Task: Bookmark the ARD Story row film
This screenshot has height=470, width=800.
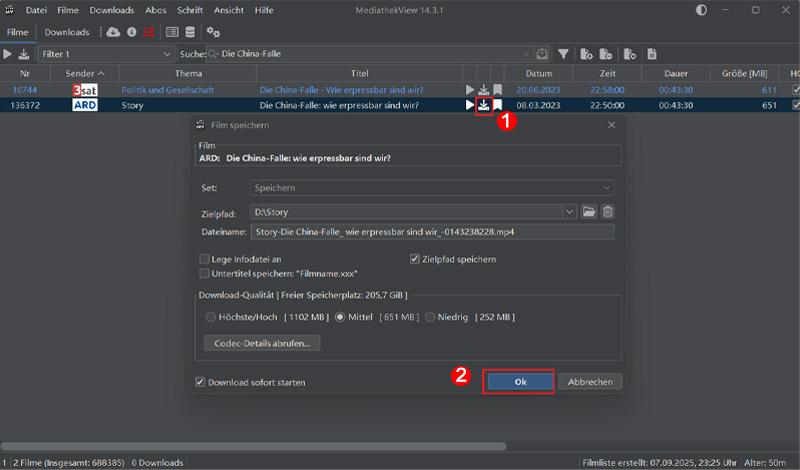Action: [x=497, y=105]
